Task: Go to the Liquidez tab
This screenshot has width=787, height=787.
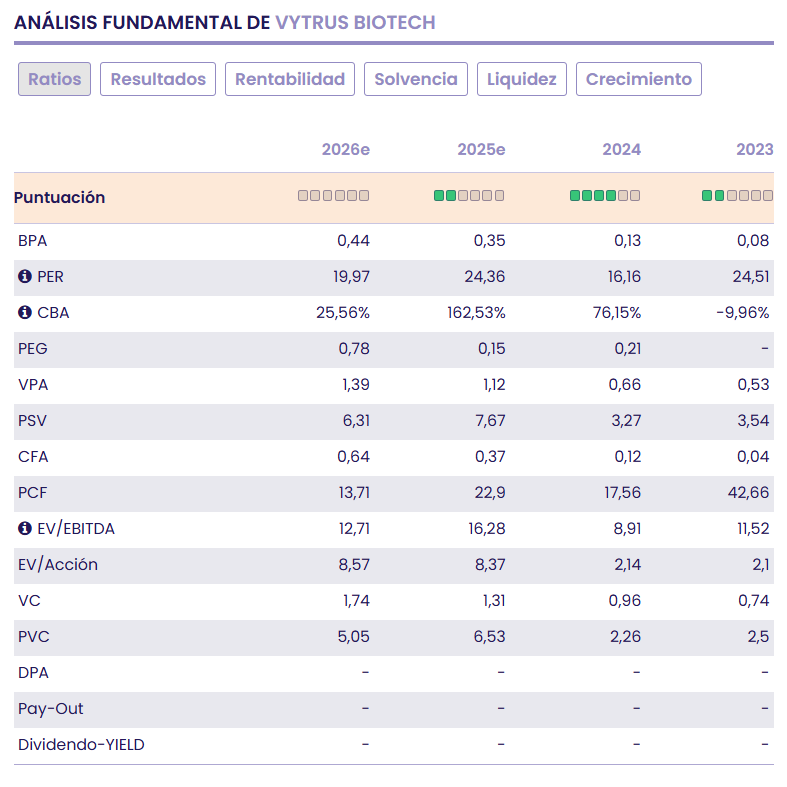Action: coord(522,79)
